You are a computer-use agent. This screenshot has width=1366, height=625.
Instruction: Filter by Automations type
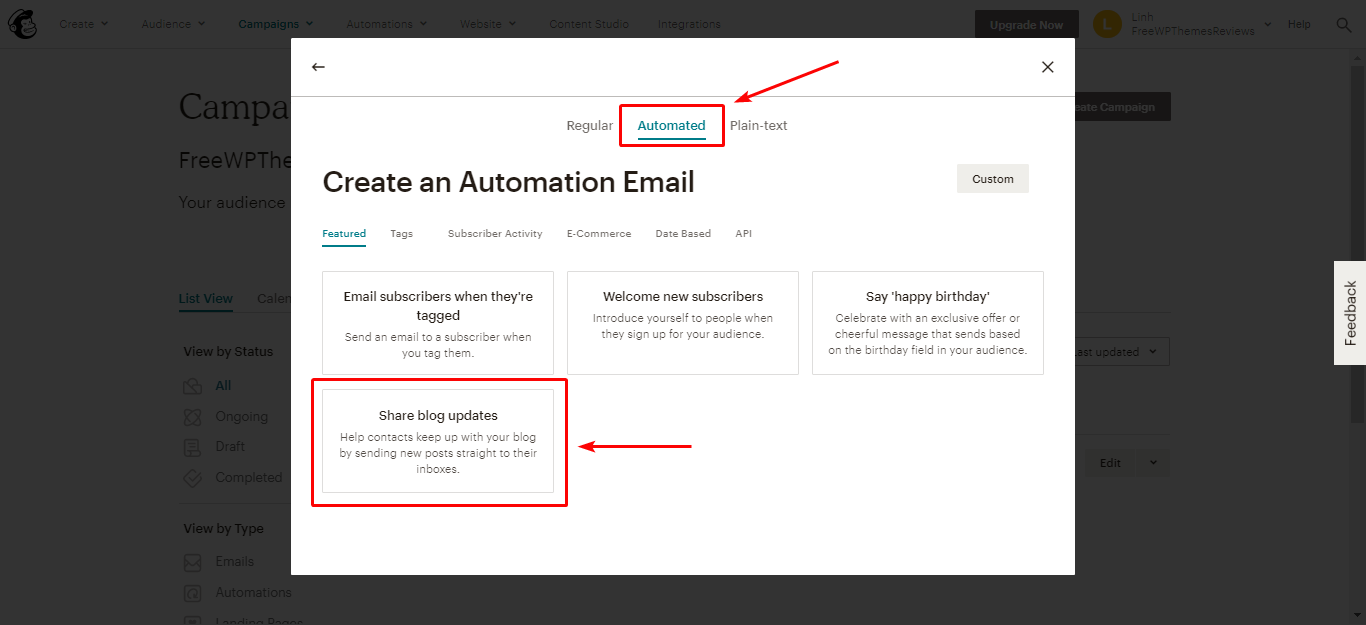(254, 593)
